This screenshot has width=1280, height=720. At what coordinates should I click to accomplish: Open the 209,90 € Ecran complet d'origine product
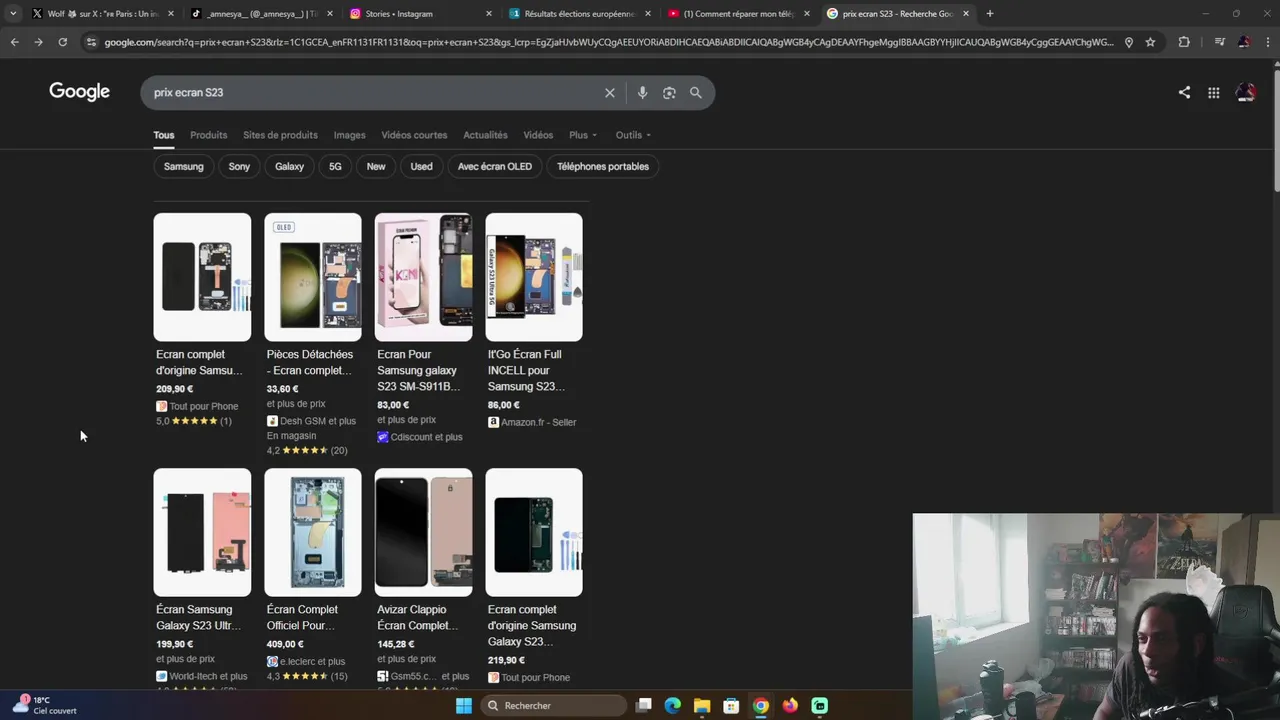click(202, 320)
